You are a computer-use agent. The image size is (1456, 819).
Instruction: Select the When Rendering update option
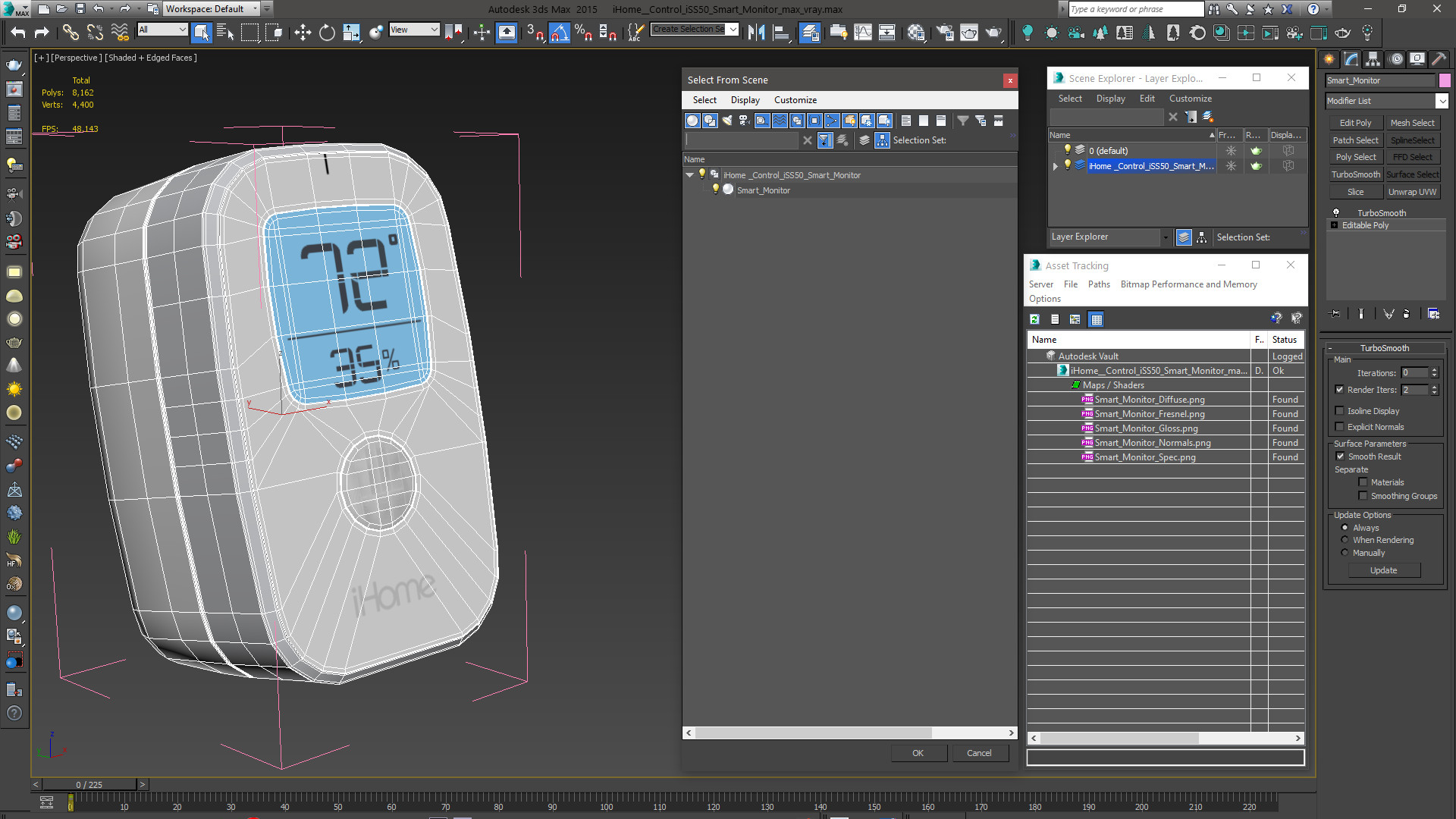pyautogui.click(x=1345, y=540)
